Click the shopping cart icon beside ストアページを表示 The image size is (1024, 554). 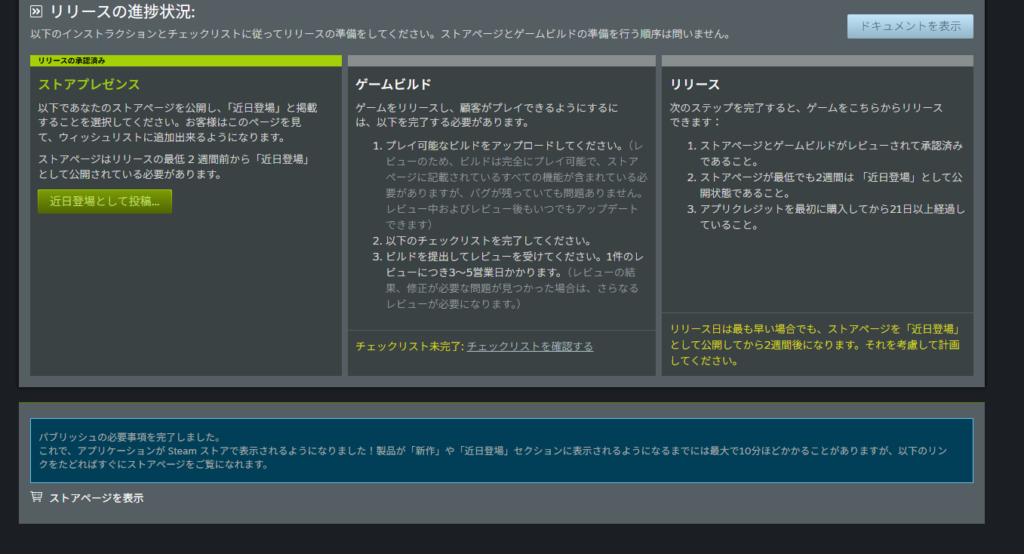[x=37, y=497]
